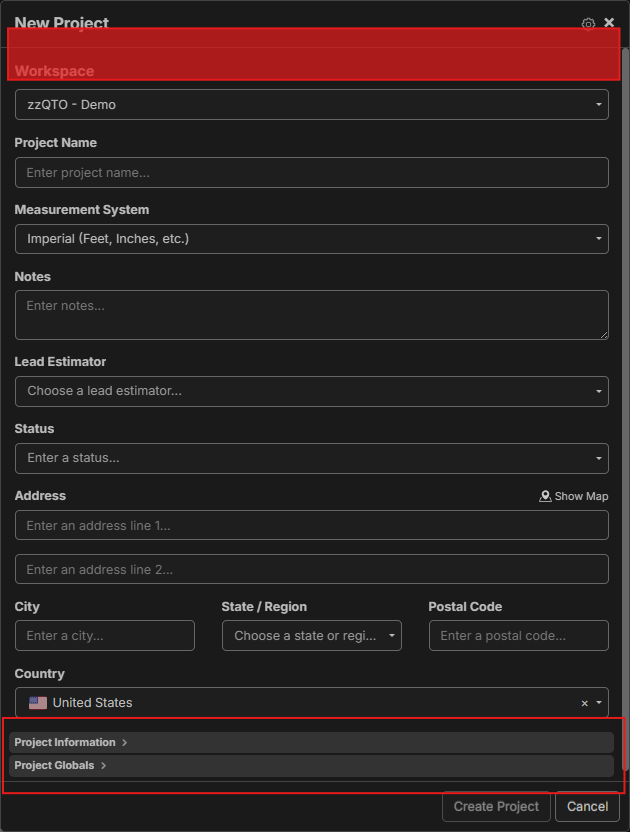Open the Workspace dropdown showing zzQTO - Demo

click(x=311, y=105)
